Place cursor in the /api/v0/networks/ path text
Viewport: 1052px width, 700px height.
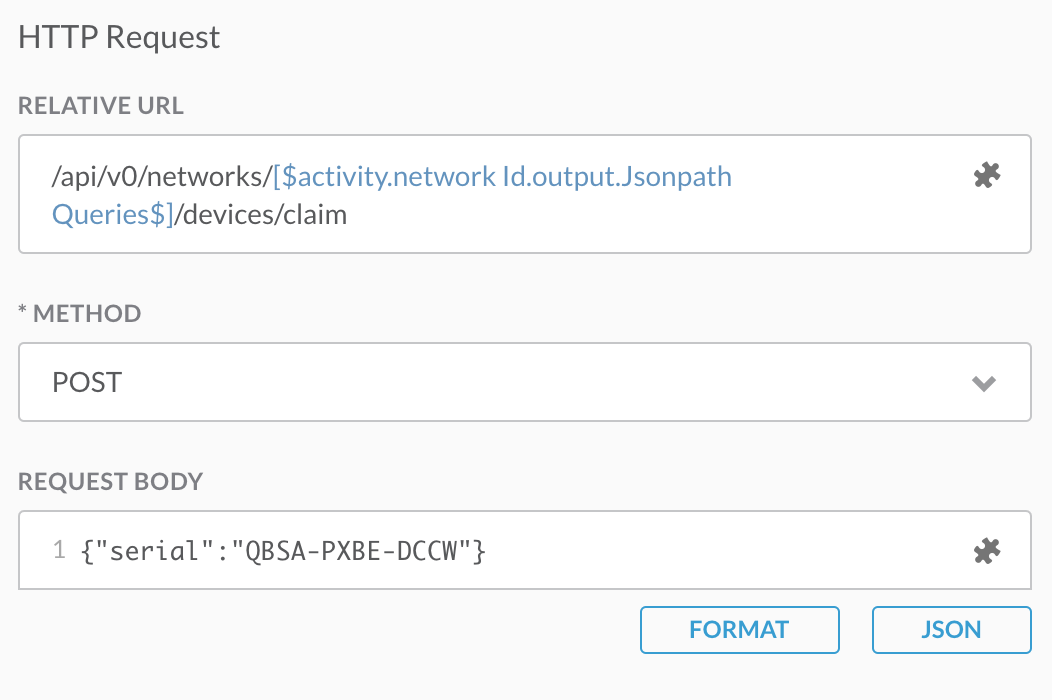160,177
